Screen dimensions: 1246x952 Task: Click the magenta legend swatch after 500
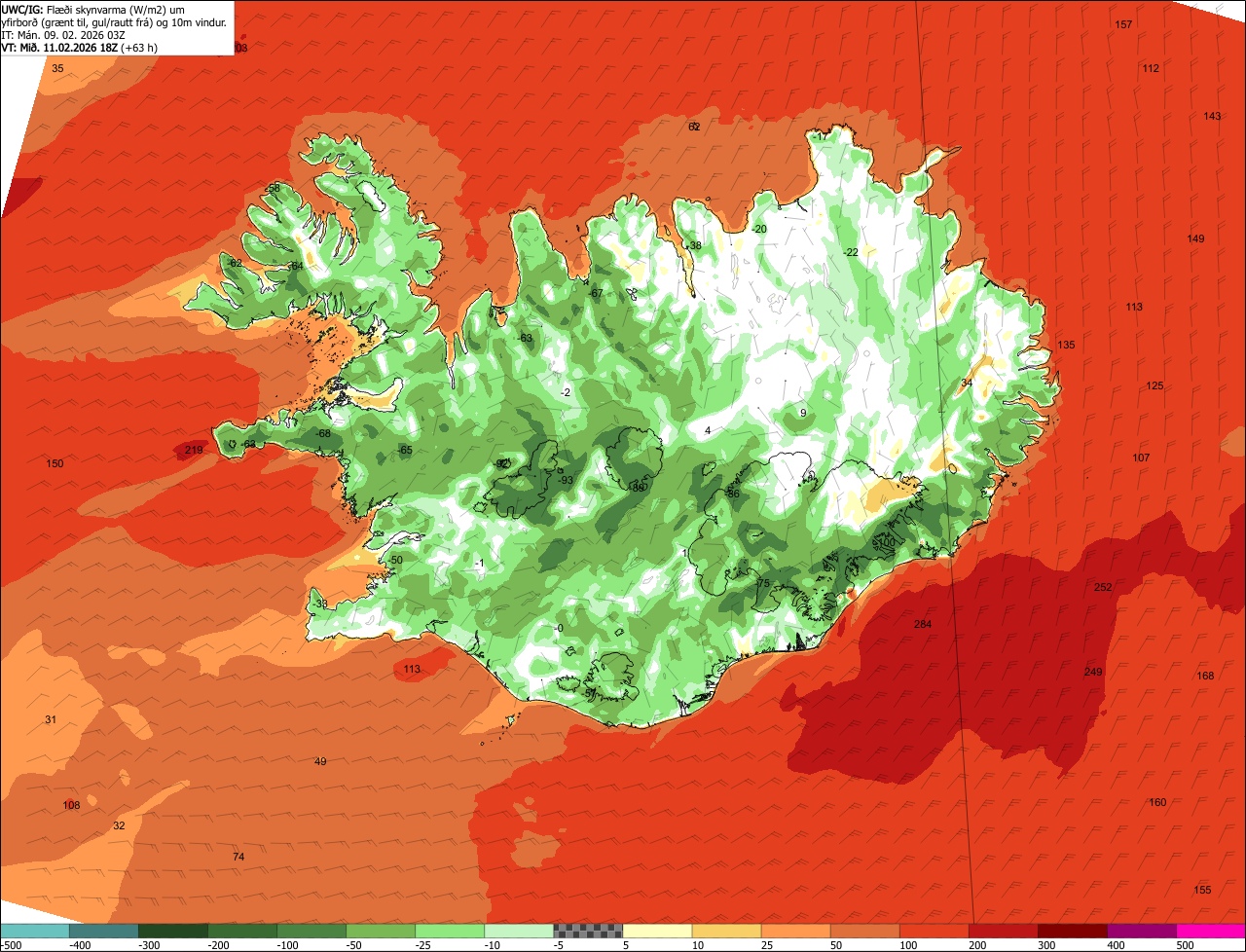1211,930
